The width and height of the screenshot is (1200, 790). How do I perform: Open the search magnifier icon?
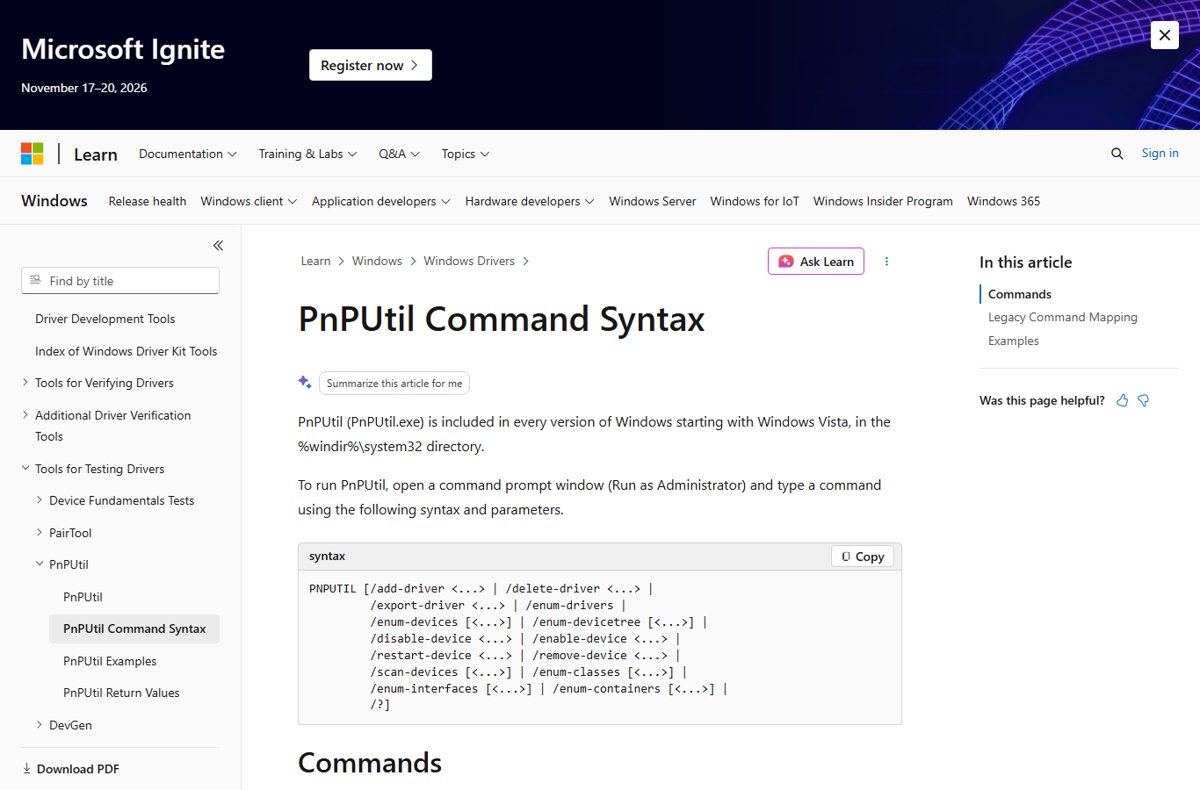pyautogui.click(x=1117, y=154)
